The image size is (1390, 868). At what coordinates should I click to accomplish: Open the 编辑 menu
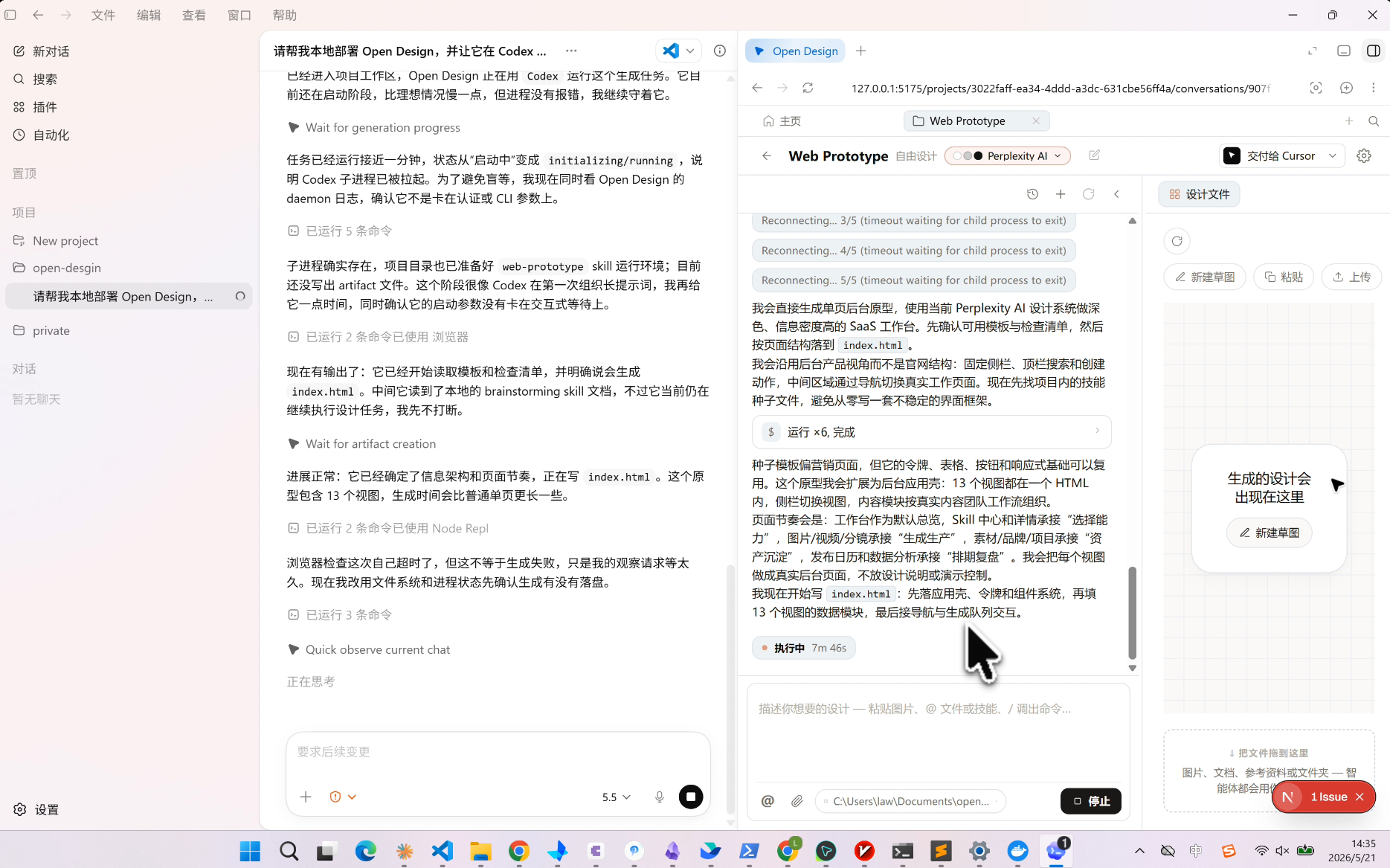(149, 15)
